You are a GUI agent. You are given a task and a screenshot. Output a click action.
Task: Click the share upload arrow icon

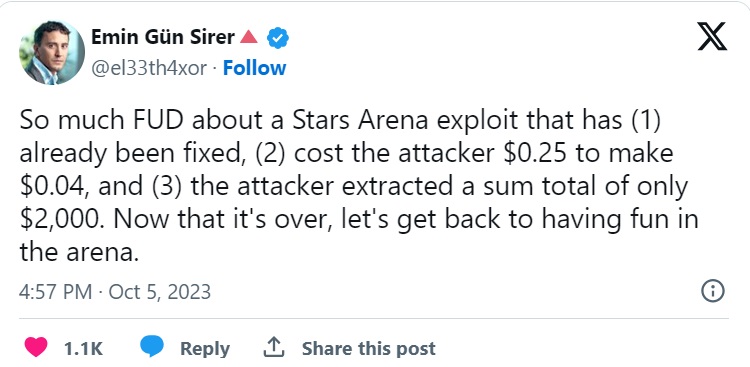pyautogui.click(x=274, y=347)
